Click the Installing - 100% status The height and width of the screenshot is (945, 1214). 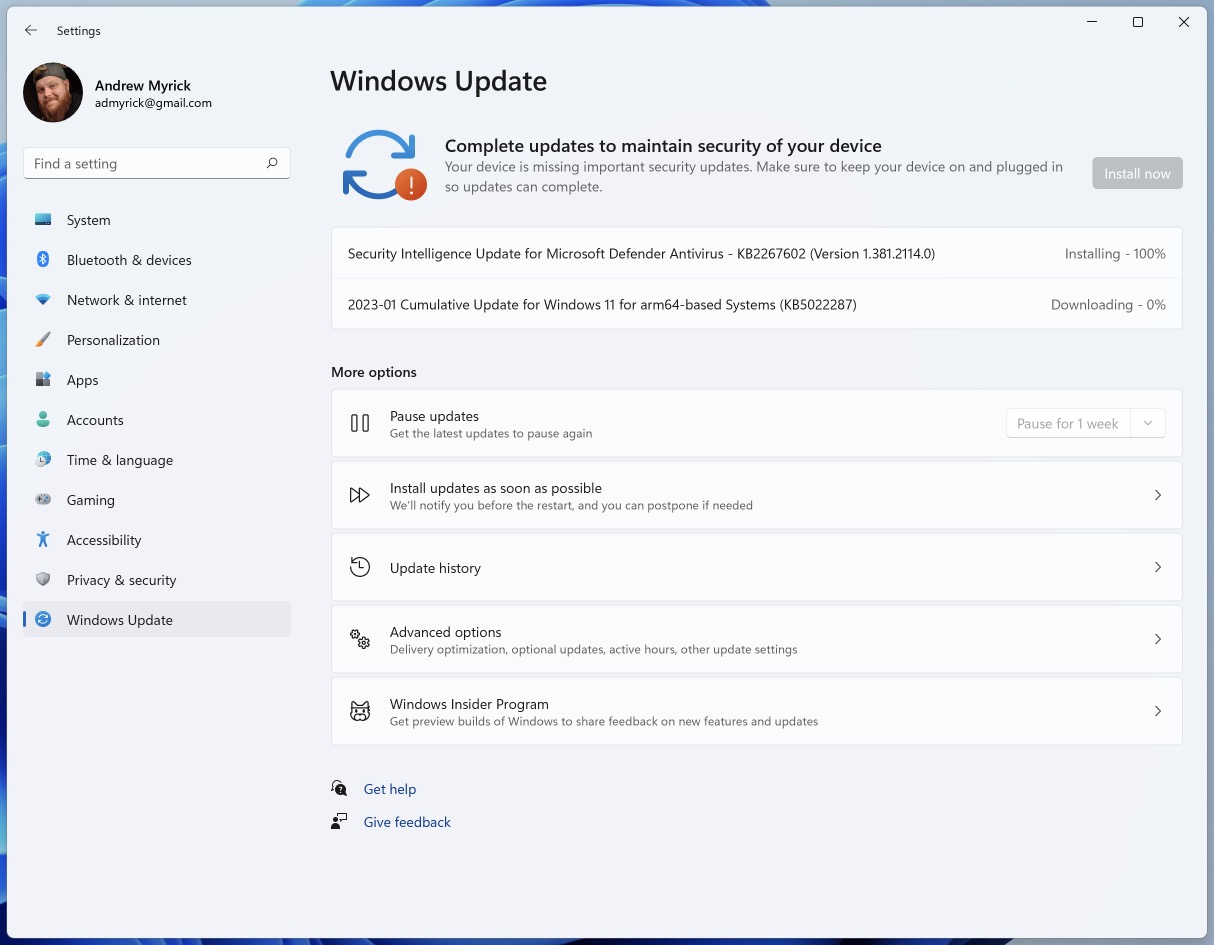[x=1115, y=254]
